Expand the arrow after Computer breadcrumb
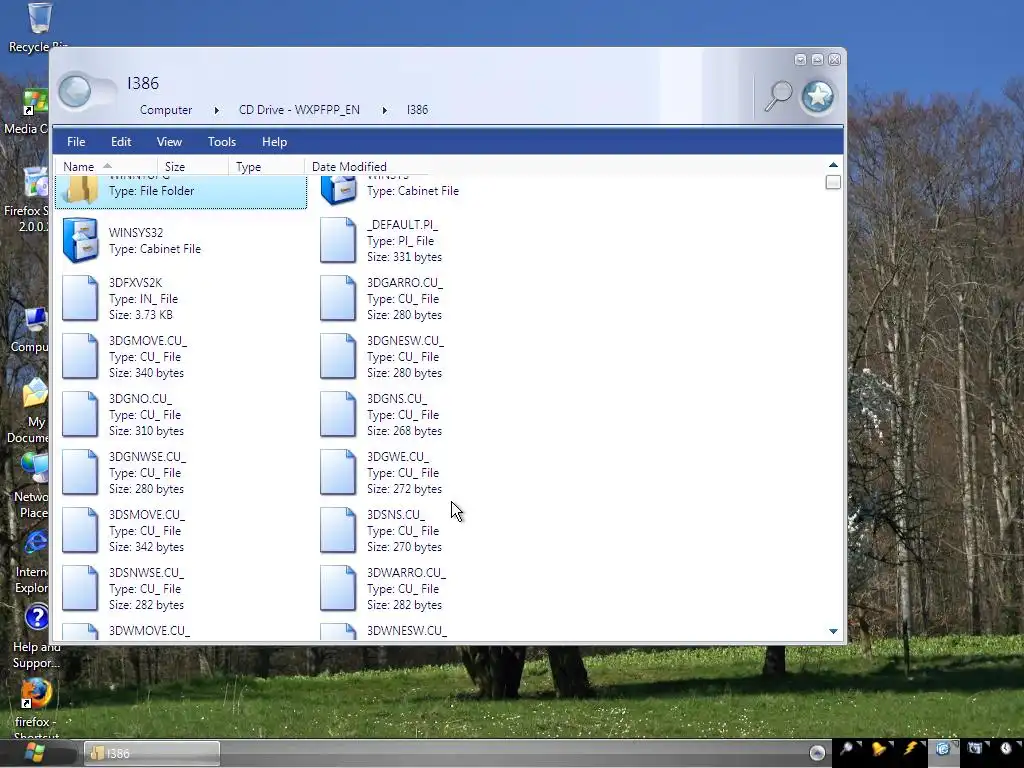1024x768 pixels. [x=216, y=110]
